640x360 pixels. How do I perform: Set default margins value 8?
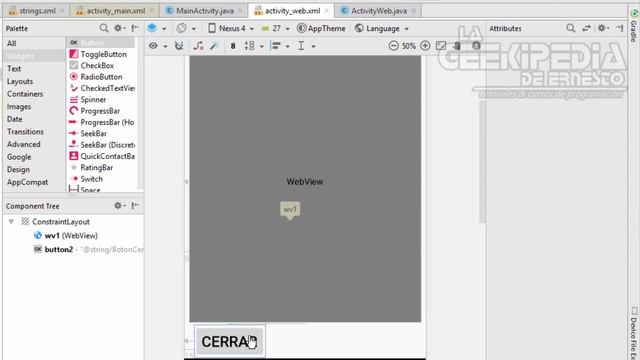[x=233, y=46]
